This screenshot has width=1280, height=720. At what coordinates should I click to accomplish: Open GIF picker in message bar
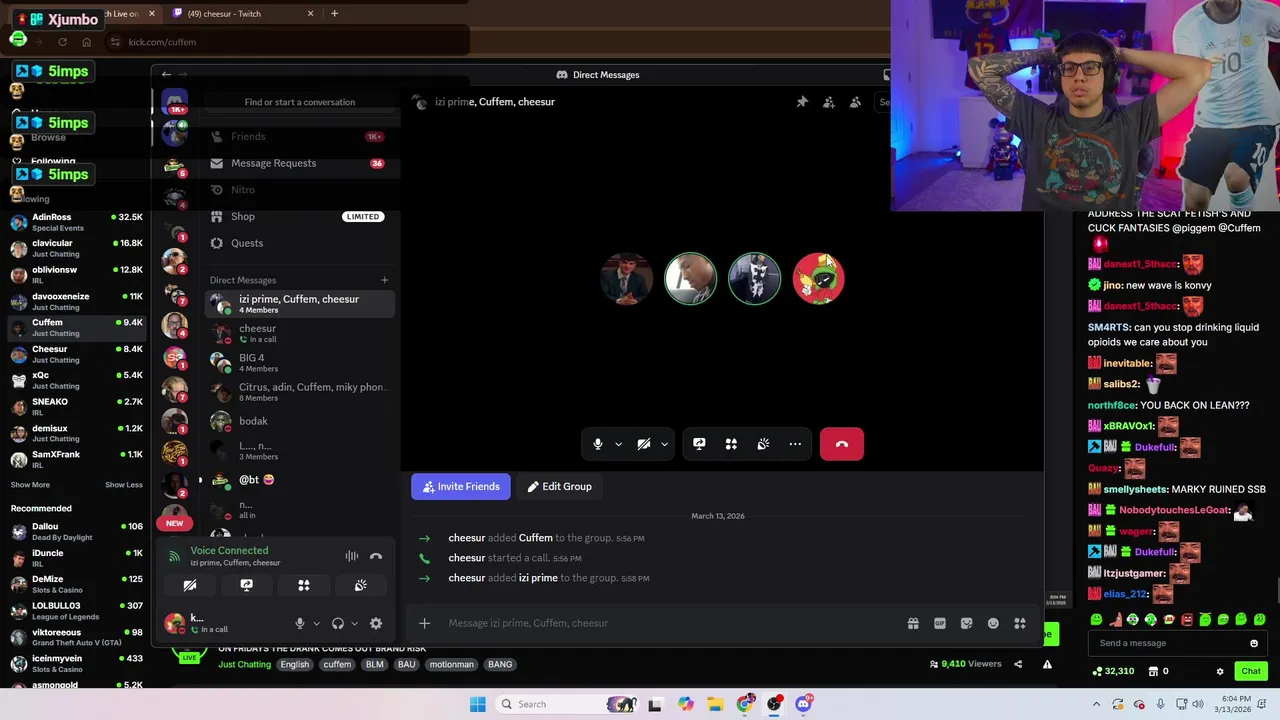coord(940,623)
